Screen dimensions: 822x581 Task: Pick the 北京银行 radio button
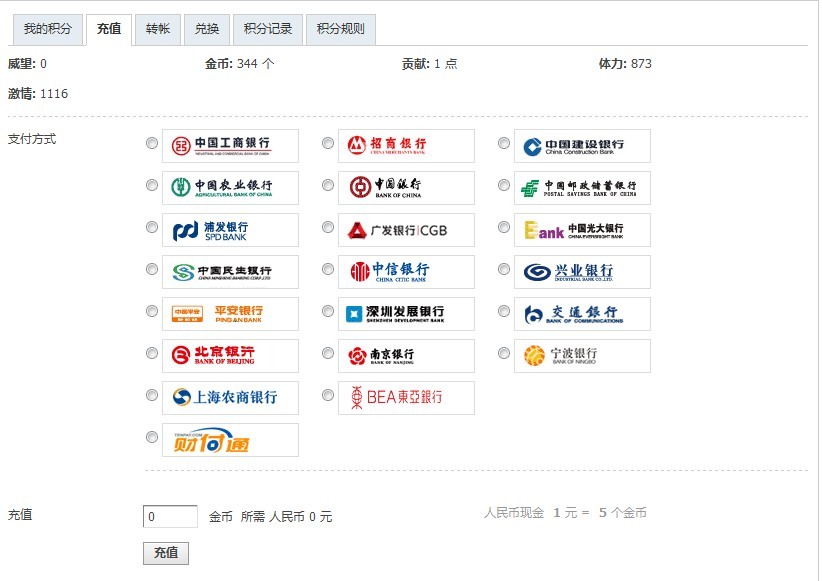[x=152, y=353]
